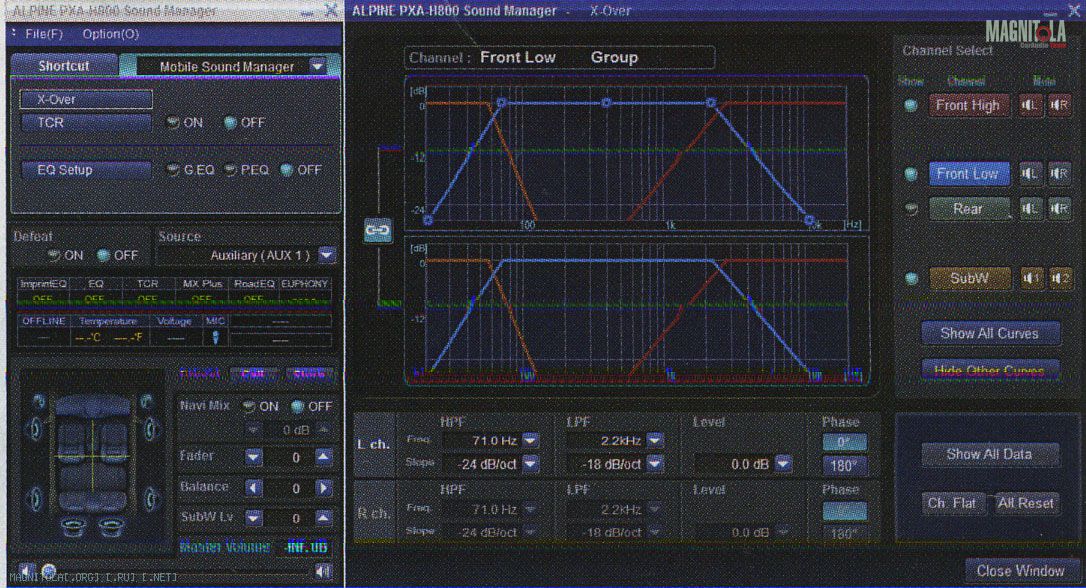Open L ch. HPF slope dropdown -24 dB/oct

pos(531,464)
